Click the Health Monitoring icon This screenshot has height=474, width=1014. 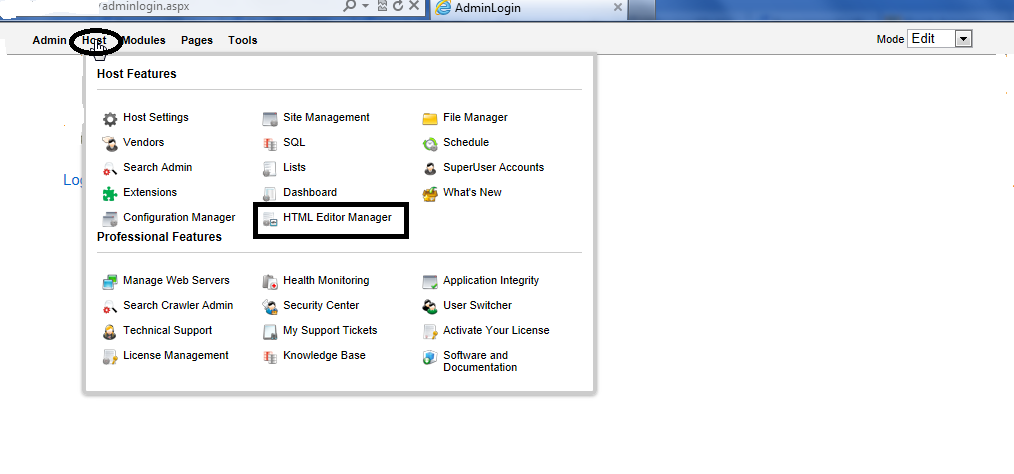point(270,282)
